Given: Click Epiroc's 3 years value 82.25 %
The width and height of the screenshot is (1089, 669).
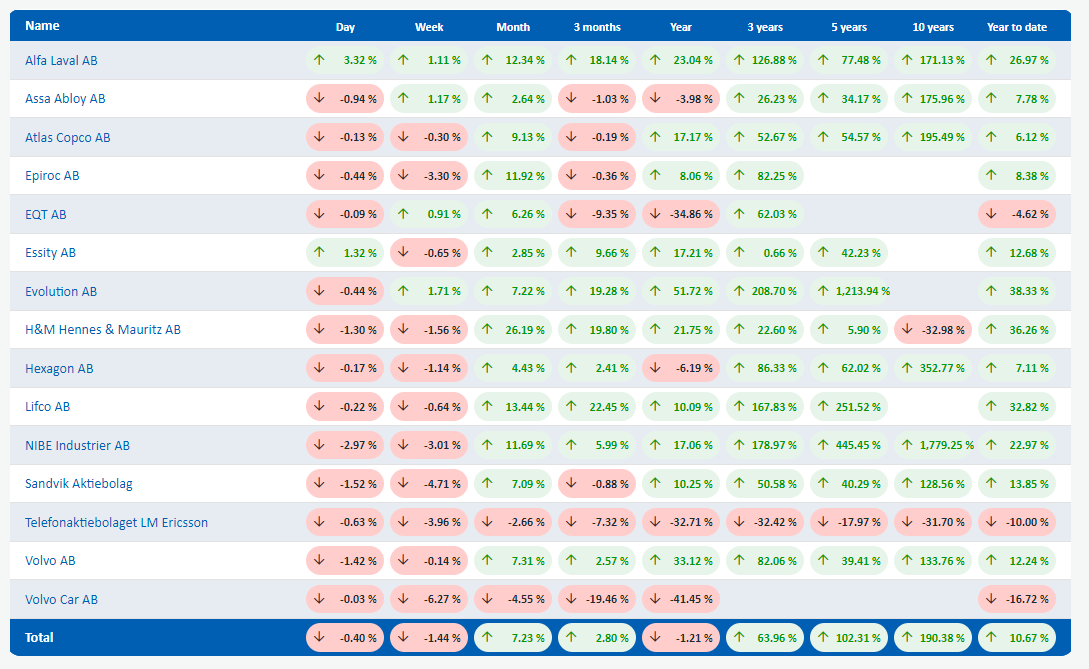Looking at the screenshot, I should (777, 176).
